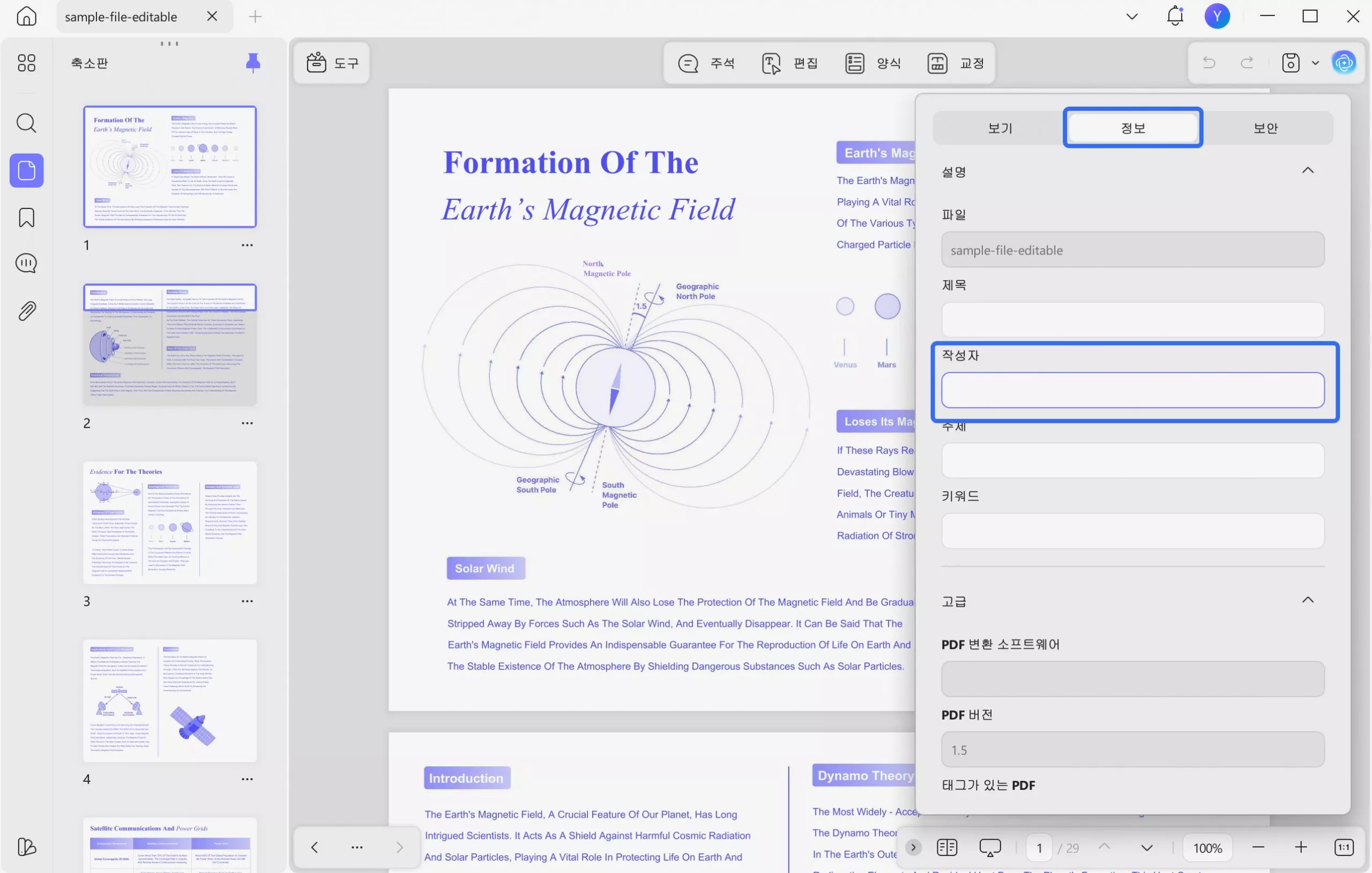Select page 1 thumbnail
1372x873 pixels.
(x=170, y=166)
